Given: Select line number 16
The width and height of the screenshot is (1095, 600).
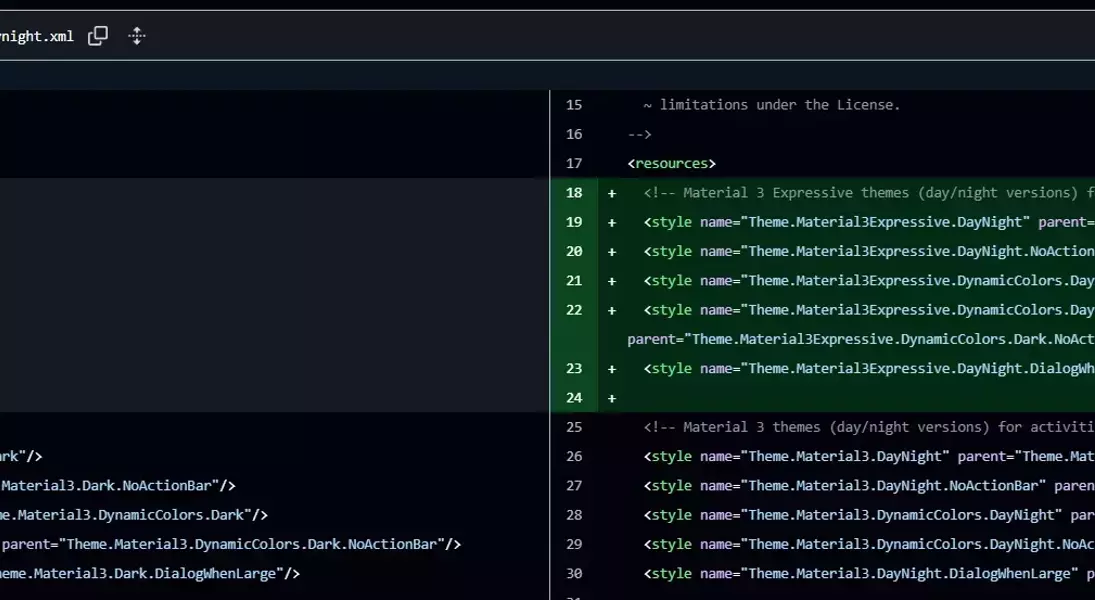Looking at the screenshot, I should click(x=574, y=134).
